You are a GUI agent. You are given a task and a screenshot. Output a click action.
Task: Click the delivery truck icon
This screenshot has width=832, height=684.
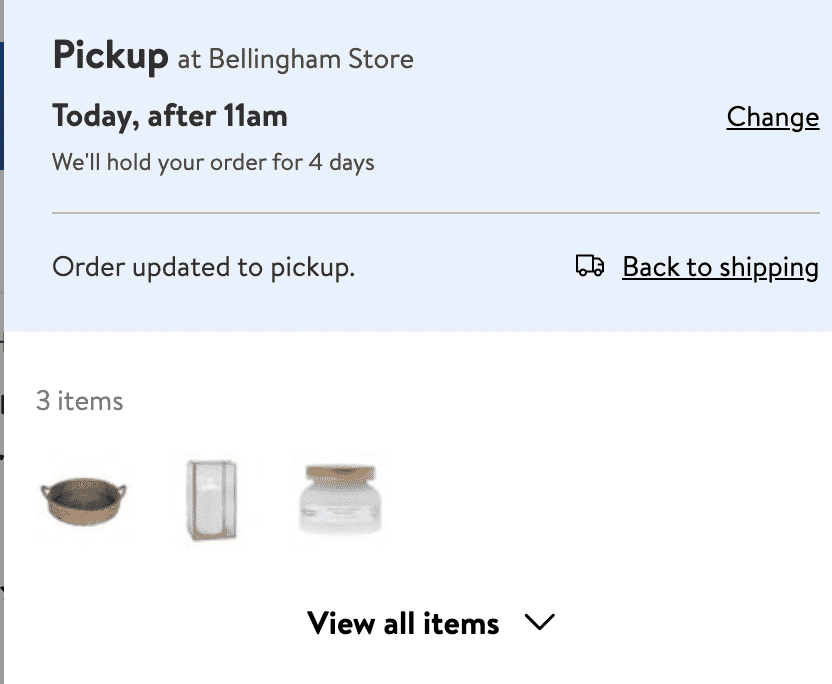590,266
